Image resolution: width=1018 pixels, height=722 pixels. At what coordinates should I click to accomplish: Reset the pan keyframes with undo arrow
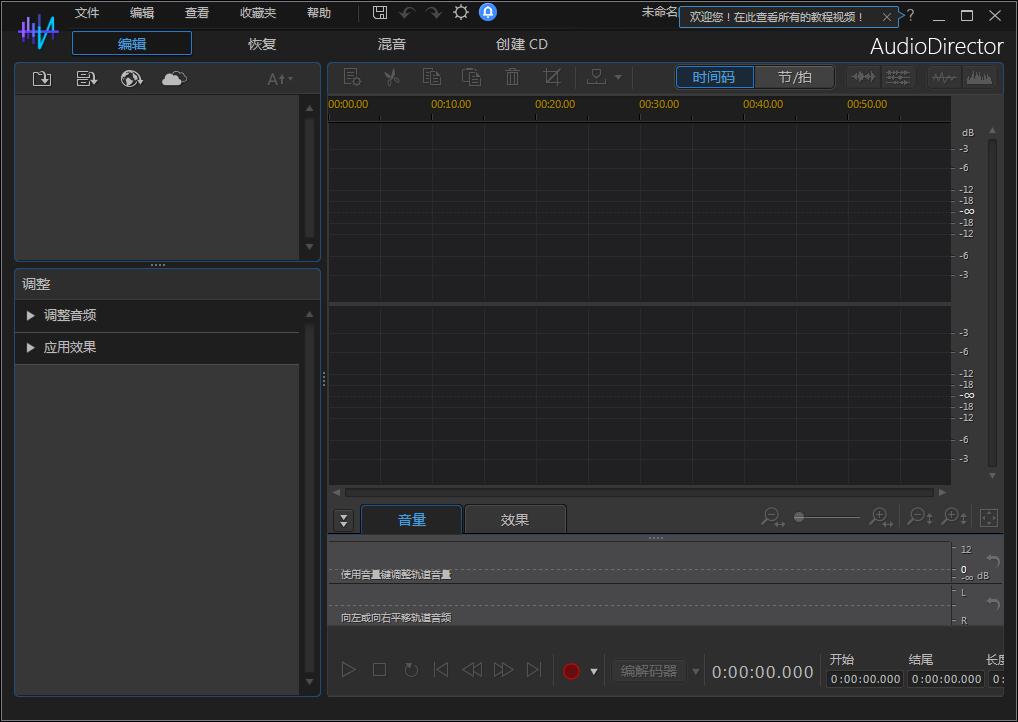[993, 603]
